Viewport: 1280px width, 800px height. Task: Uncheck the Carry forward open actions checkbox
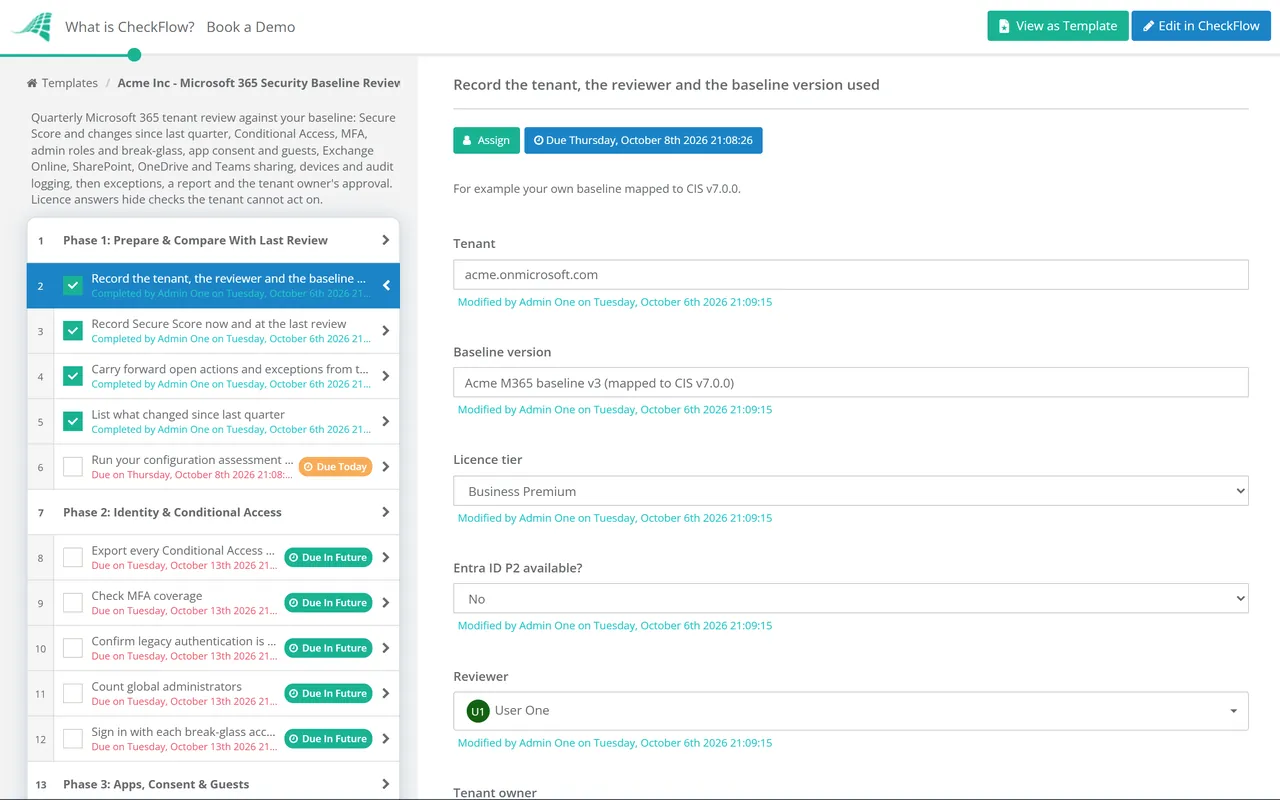point(73,376)
